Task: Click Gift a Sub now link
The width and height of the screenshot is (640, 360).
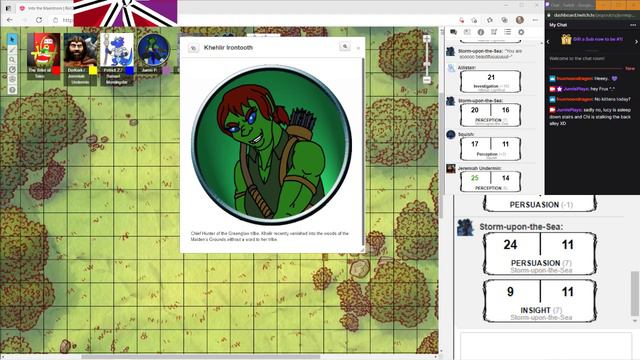Action: [598, 39]
